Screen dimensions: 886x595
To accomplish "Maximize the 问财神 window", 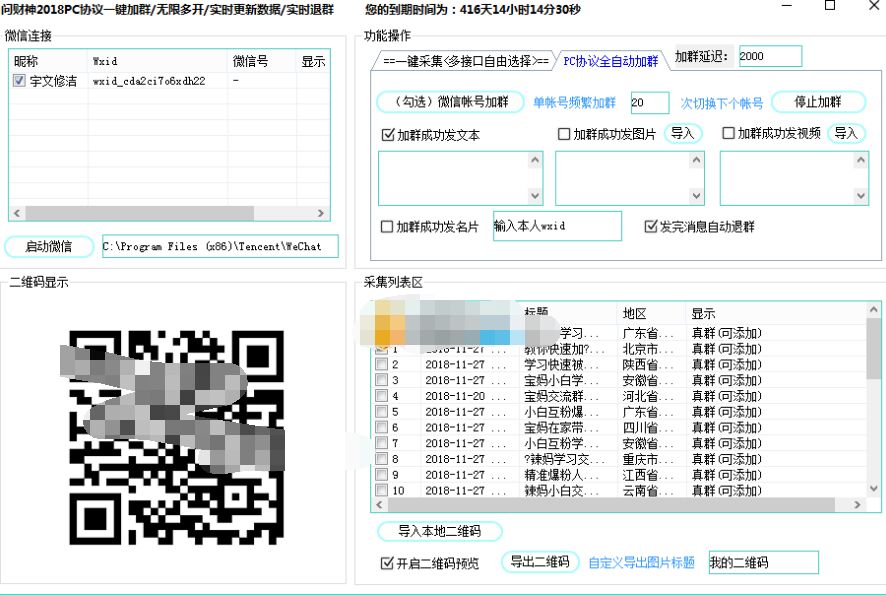I will pos(830,6).
